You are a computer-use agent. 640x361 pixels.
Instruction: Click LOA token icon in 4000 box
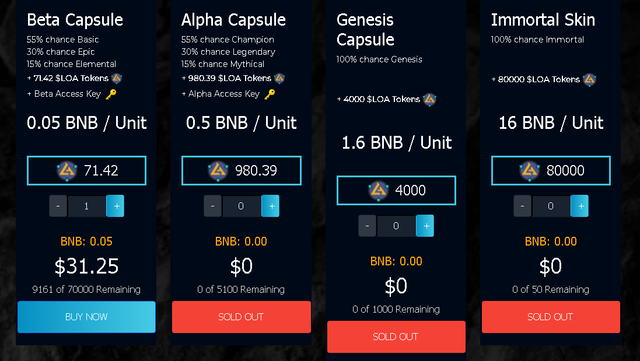(378, 191)
